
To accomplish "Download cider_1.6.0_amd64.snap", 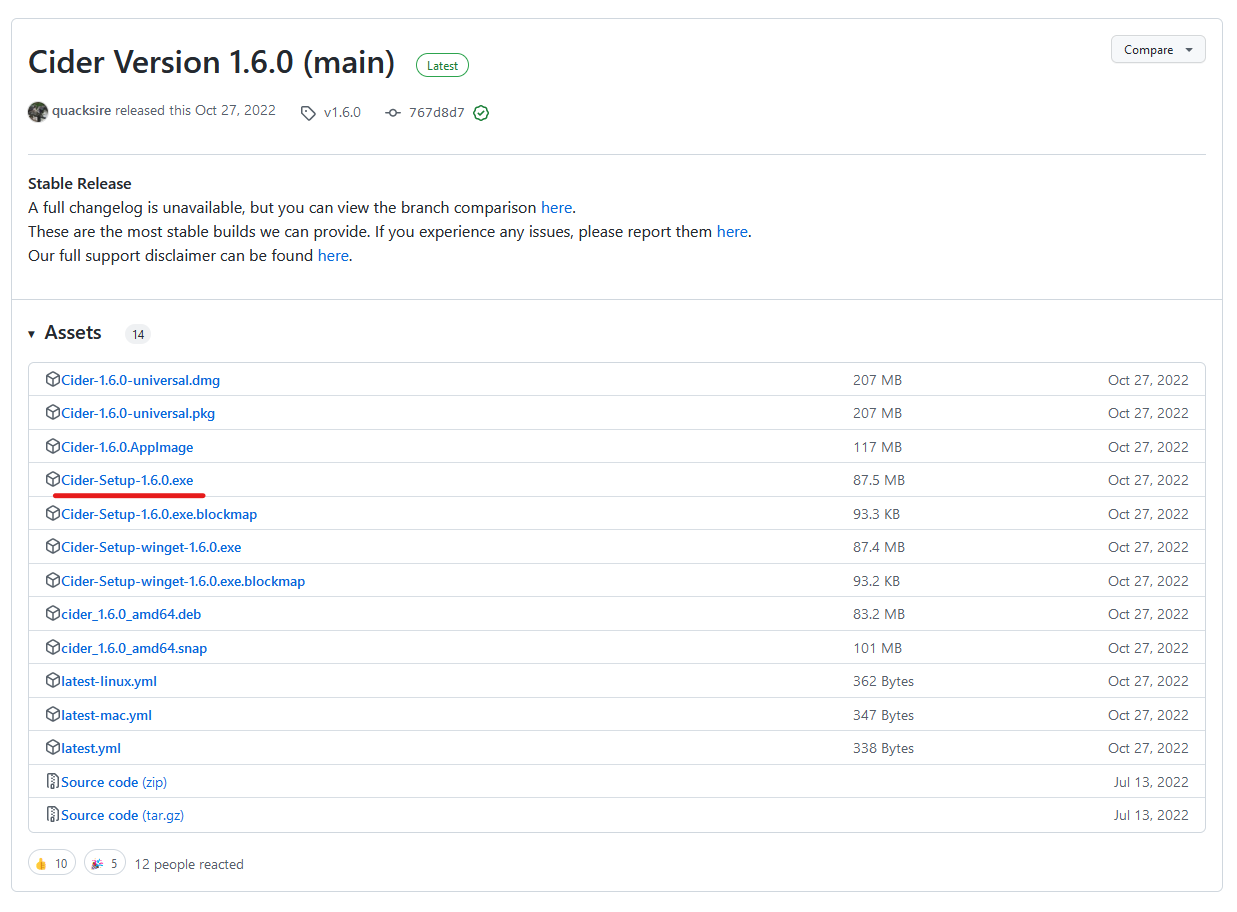I will (x=134, y=648).
